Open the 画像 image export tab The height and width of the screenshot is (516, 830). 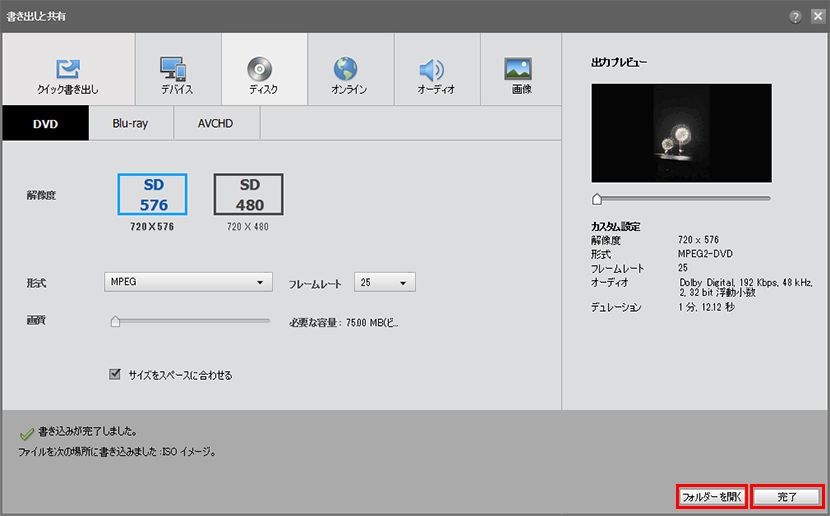coord(521,69)
